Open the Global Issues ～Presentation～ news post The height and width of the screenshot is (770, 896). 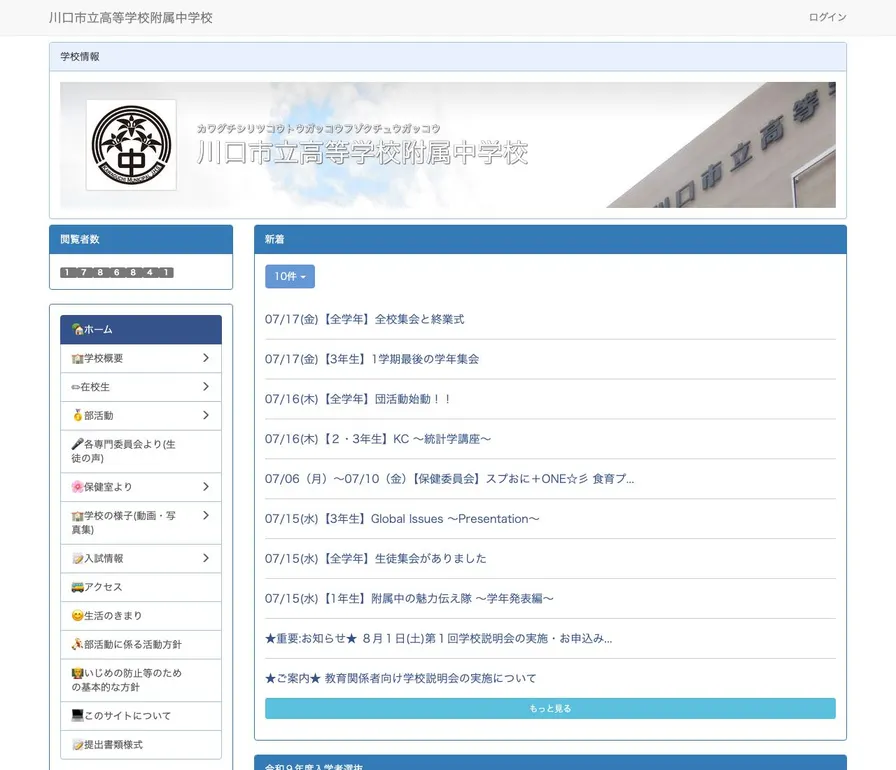[x=402, y=519]
